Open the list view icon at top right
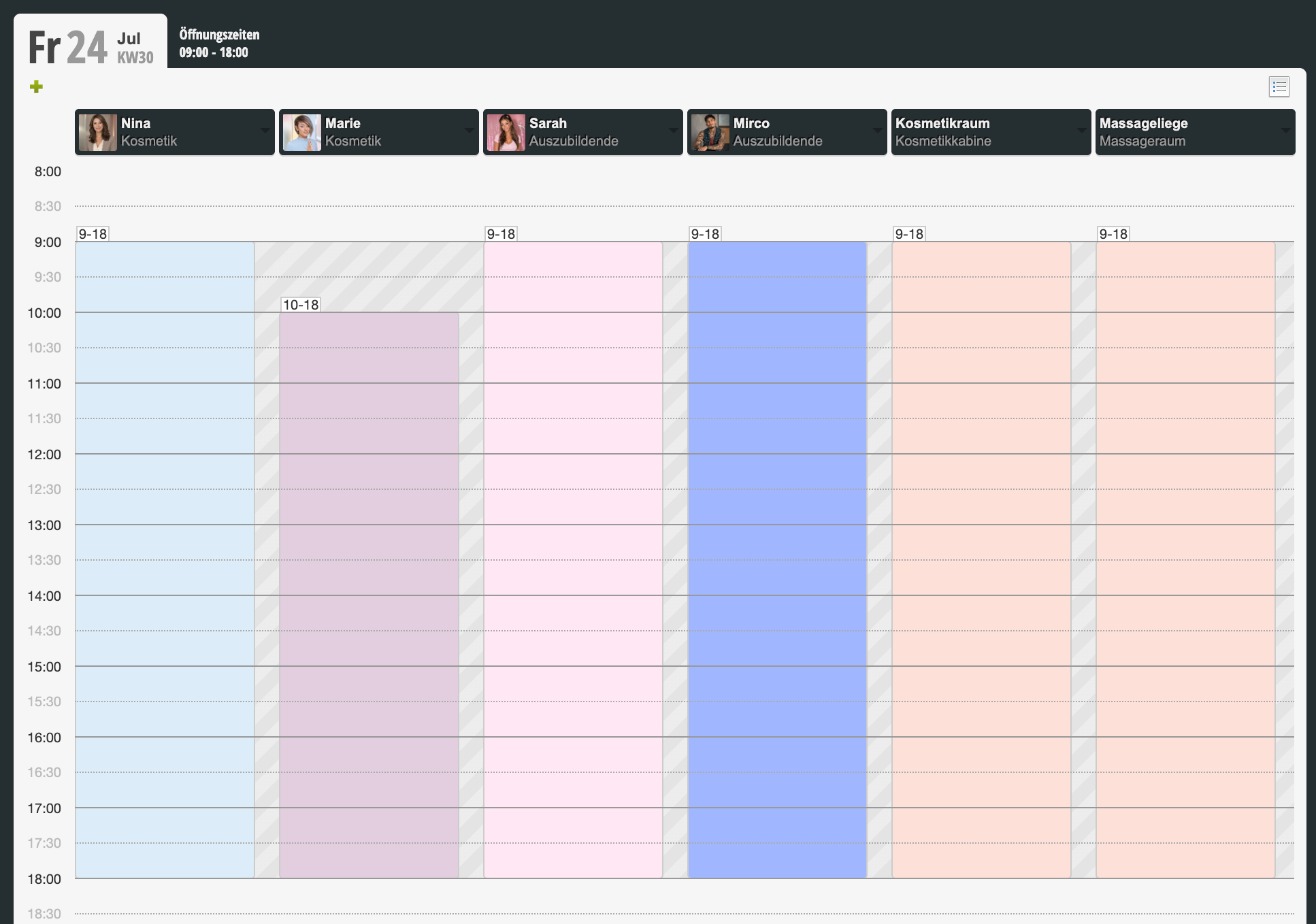Screen dimensions: 1316x924 [x=1279, y=87]
